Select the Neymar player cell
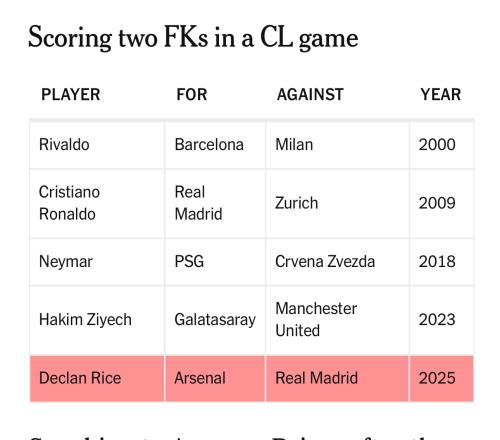 [97, 262]
